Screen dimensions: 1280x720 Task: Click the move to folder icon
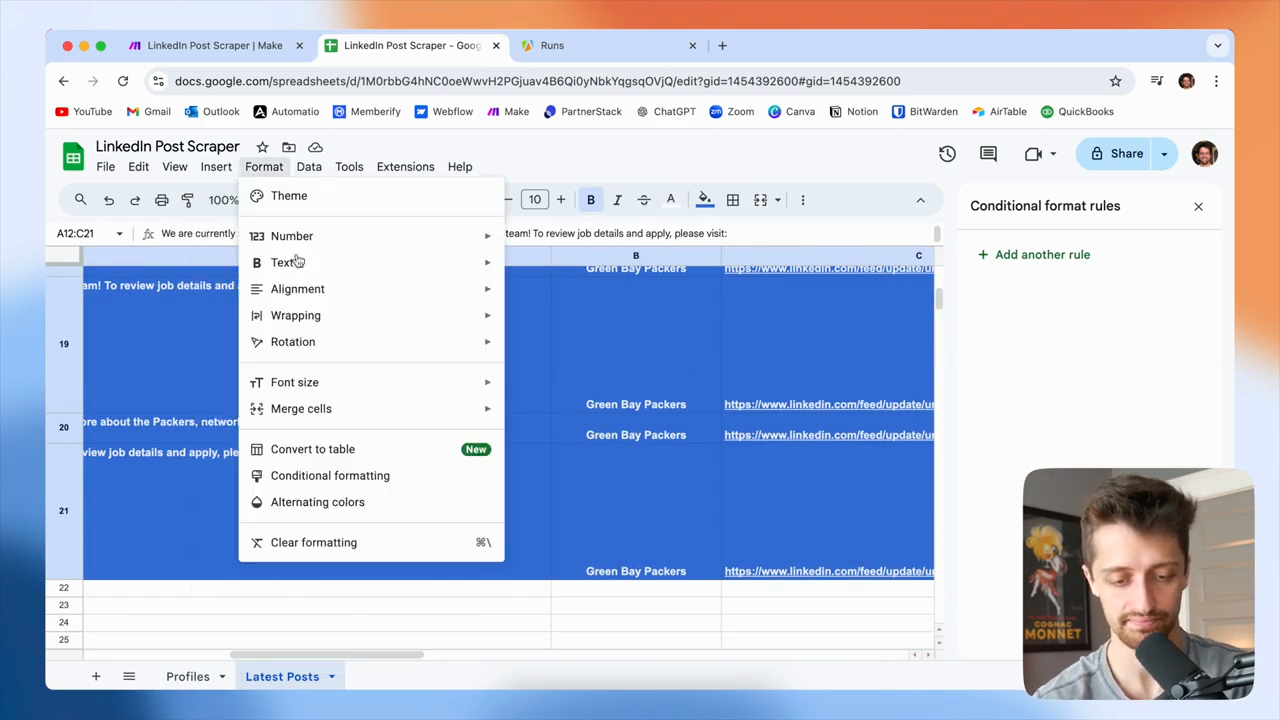[289, 147]
